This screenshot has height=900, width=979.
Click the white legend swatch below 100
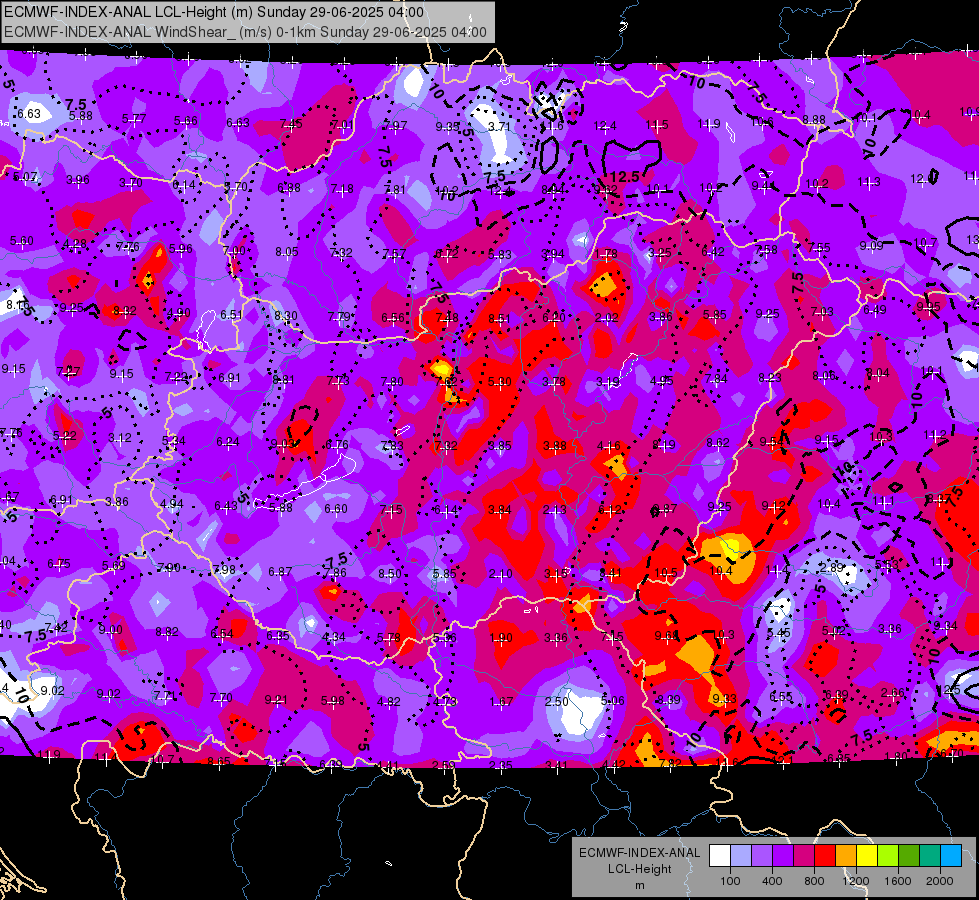pyautogui.click(x=720, y=856)
